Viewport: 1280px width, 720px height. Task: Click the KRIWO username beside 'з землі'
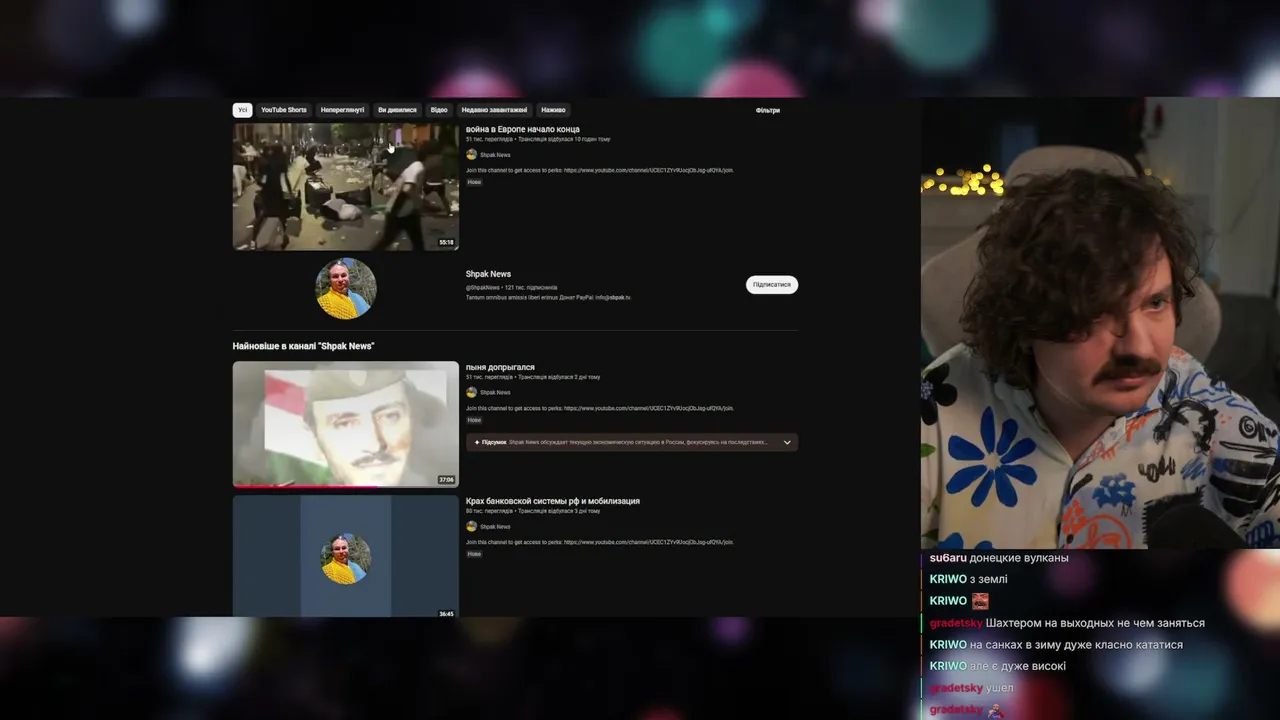pos(948,580)
